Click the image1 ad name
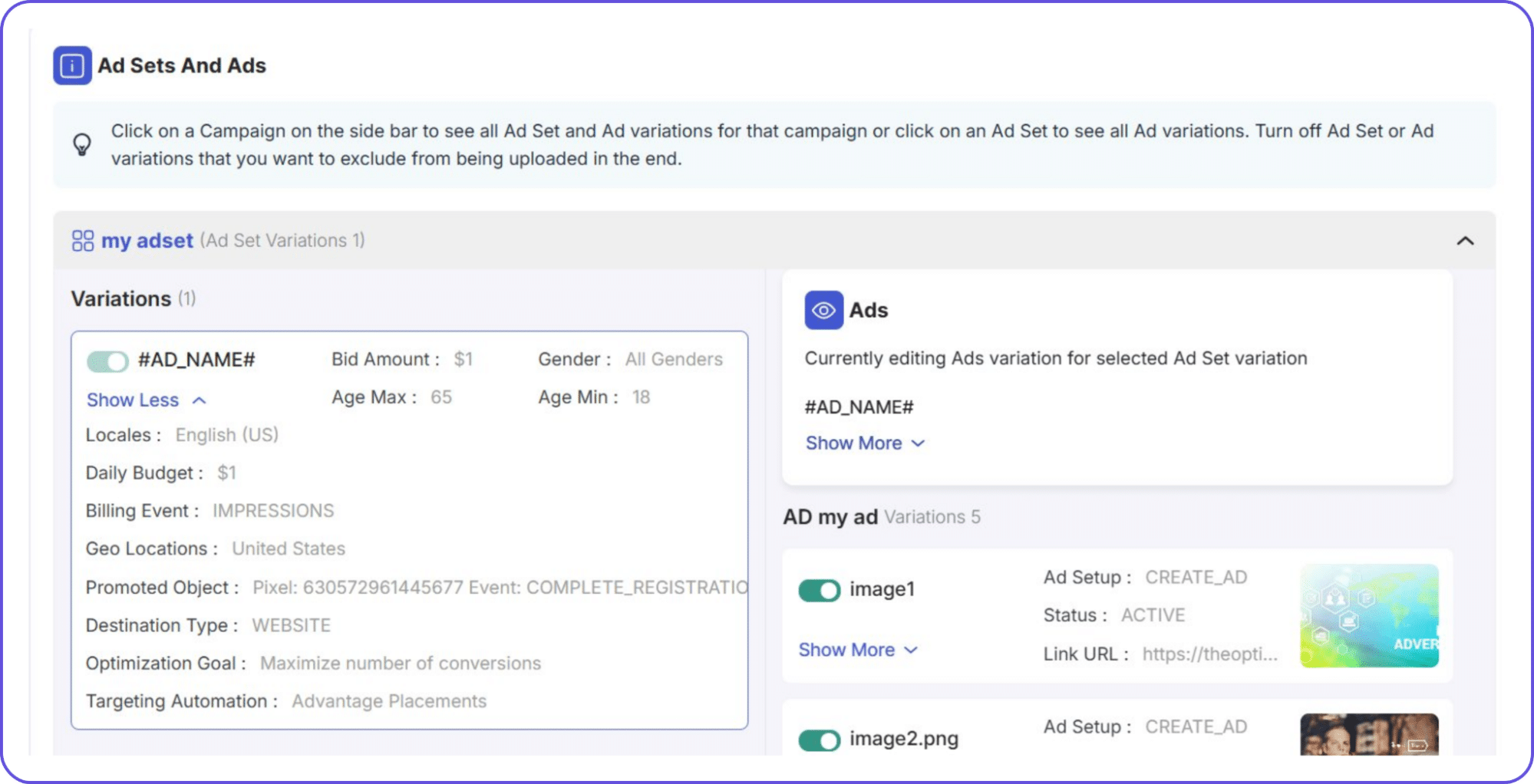Viewport: 1534px width, 784px height. [882, 589]
